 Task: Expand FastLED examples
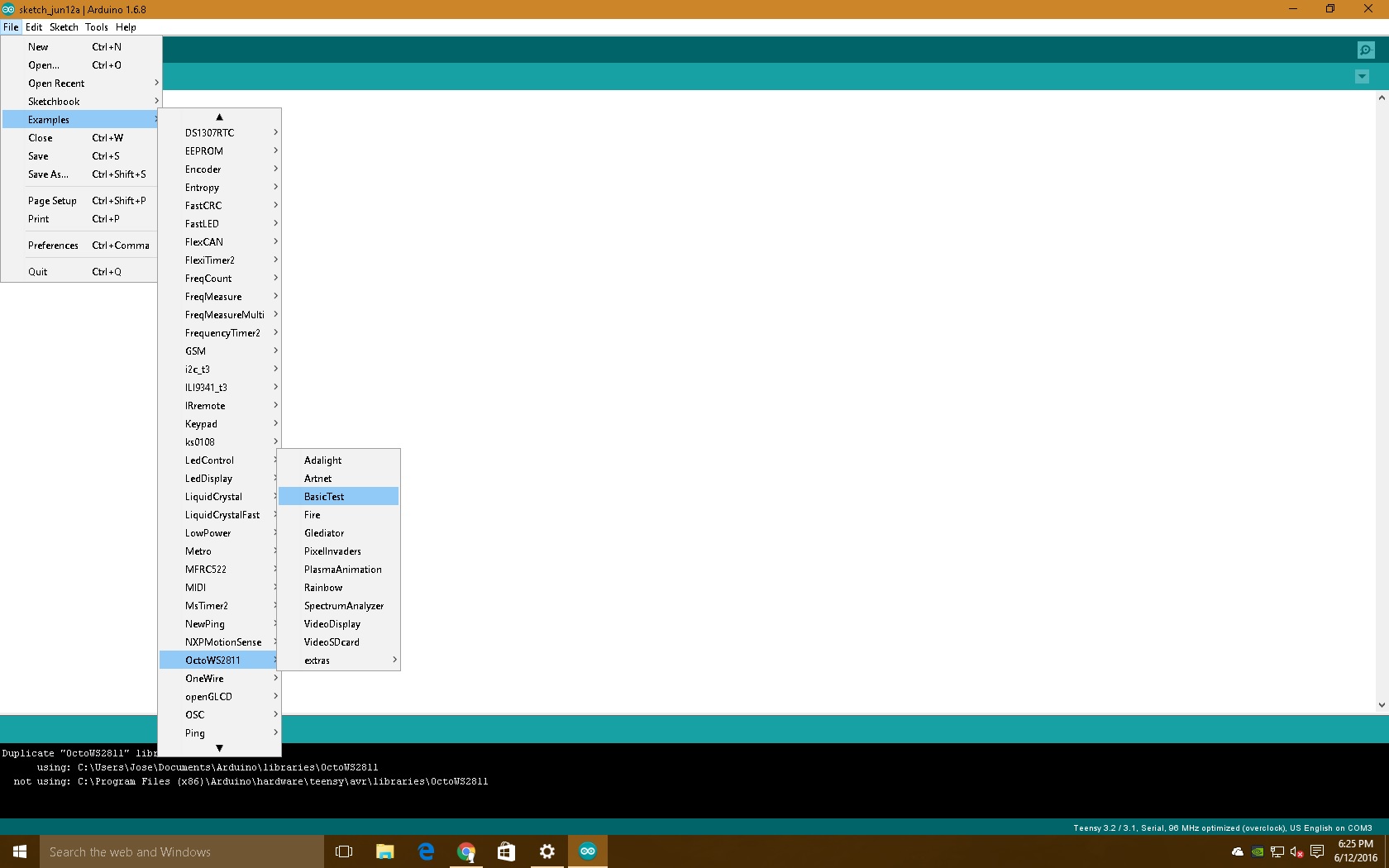click(219, 224)
